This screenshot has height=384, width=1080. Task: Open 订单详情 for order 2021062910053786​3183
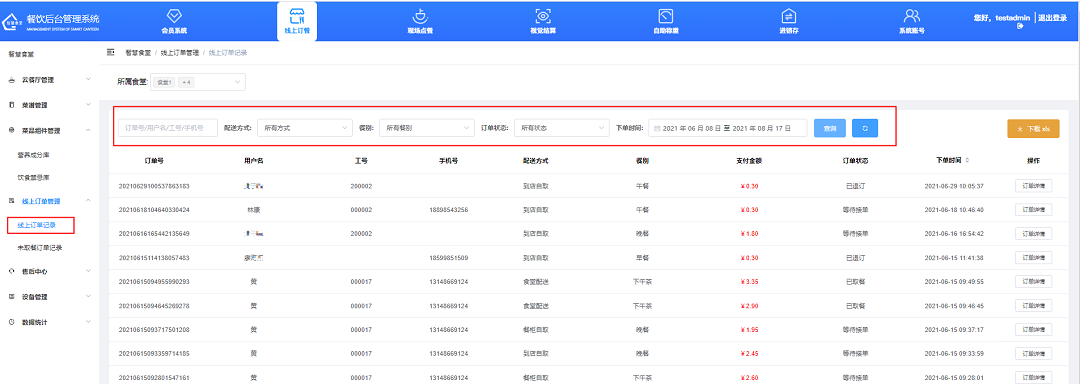coord(1033,186)
